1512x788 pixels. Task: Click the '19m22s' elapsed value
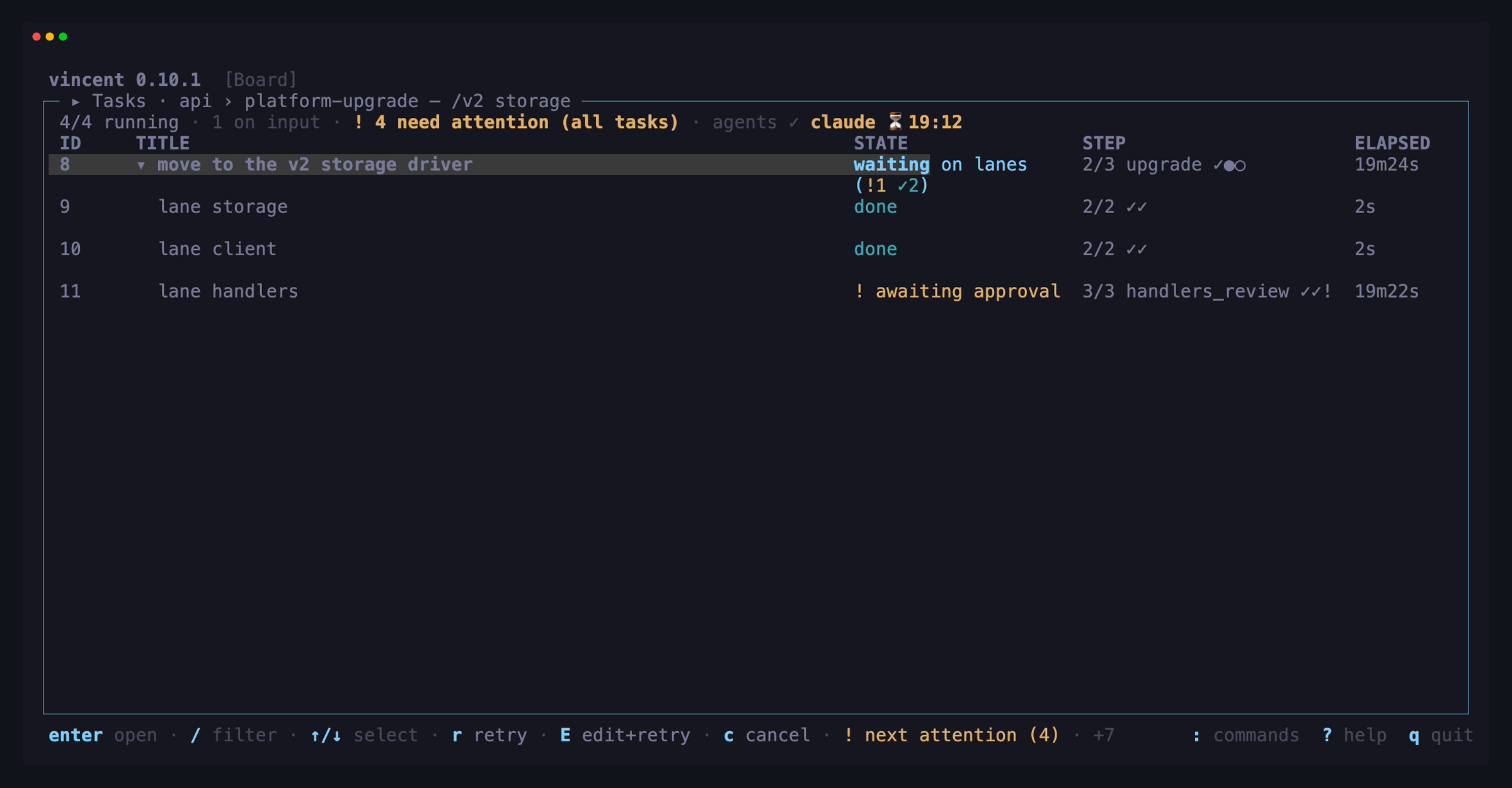1387,291
